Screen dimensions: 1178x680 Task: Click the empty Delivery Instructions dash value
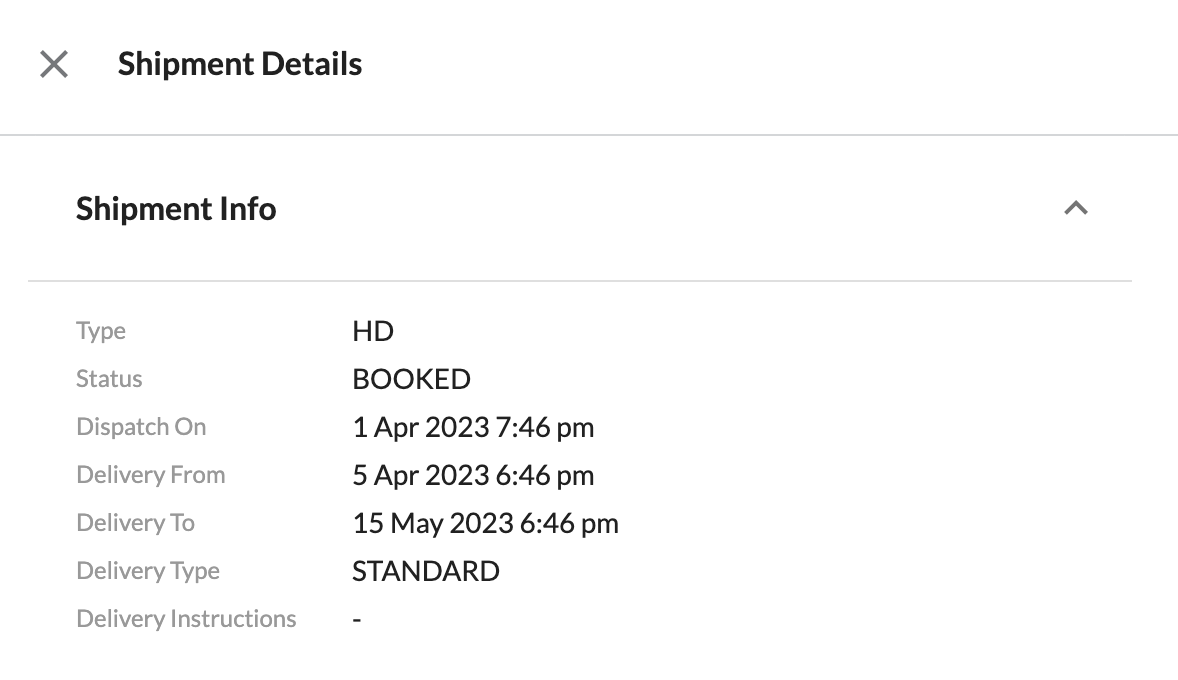[357, 620]
